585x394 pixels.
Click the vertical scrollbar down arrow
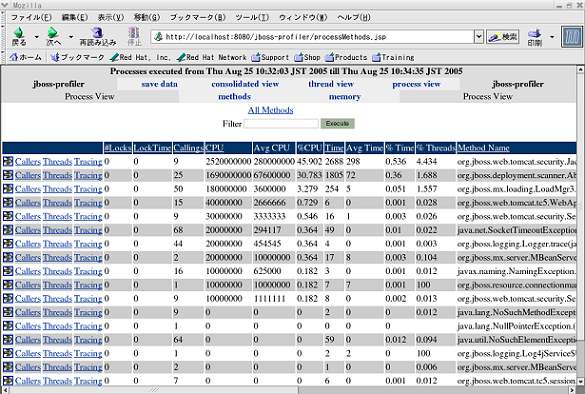(x=581, y=381)
